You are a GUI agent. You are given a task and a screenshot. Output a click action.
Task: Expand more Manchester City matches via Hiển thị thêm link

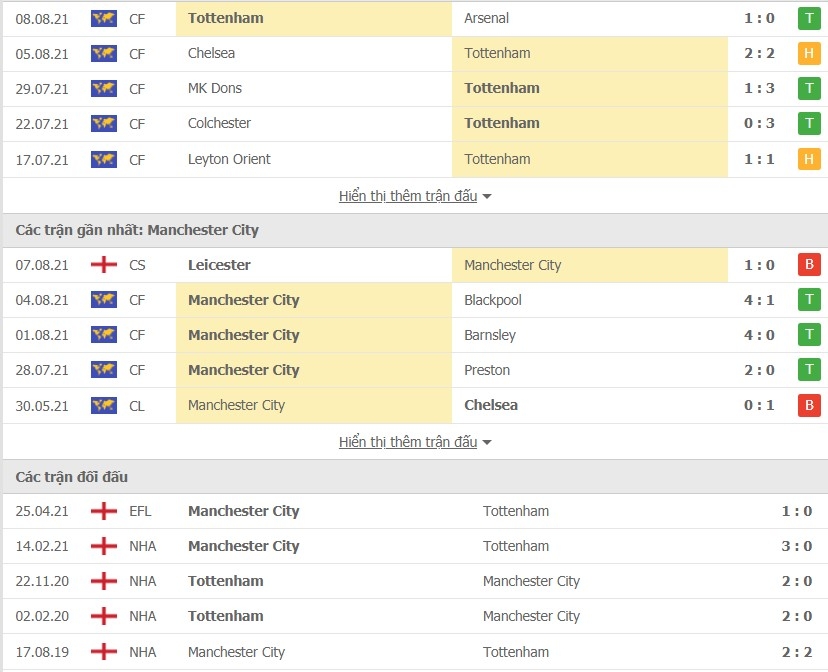point(408,442)
